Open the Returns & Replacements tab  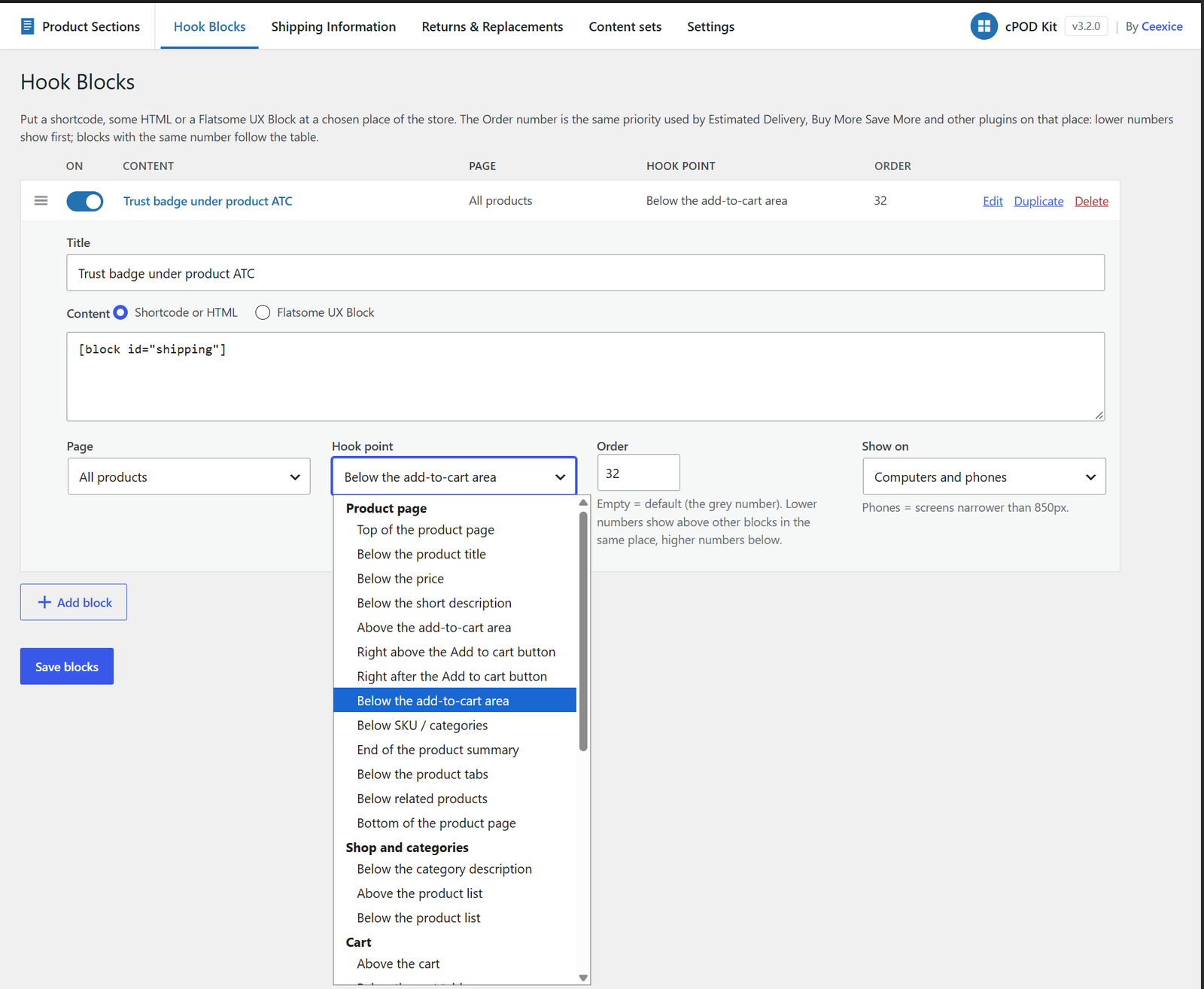point(492,26)
